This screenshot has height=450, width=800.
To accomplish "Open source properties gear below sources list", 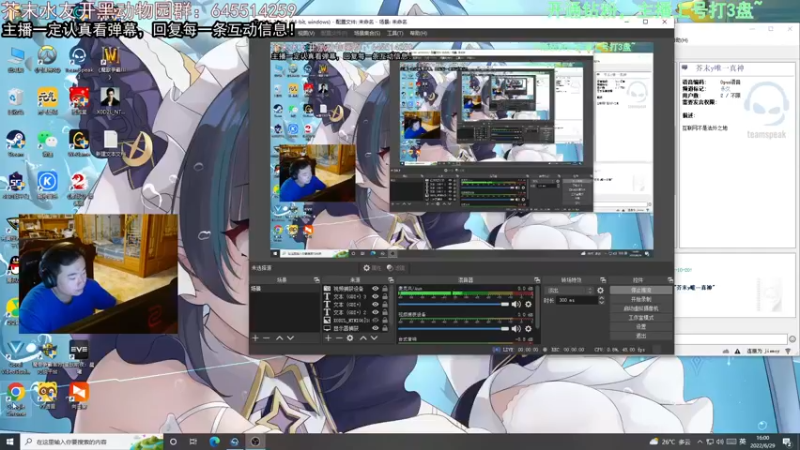I will pyautogui.click(x=350, y=338).
